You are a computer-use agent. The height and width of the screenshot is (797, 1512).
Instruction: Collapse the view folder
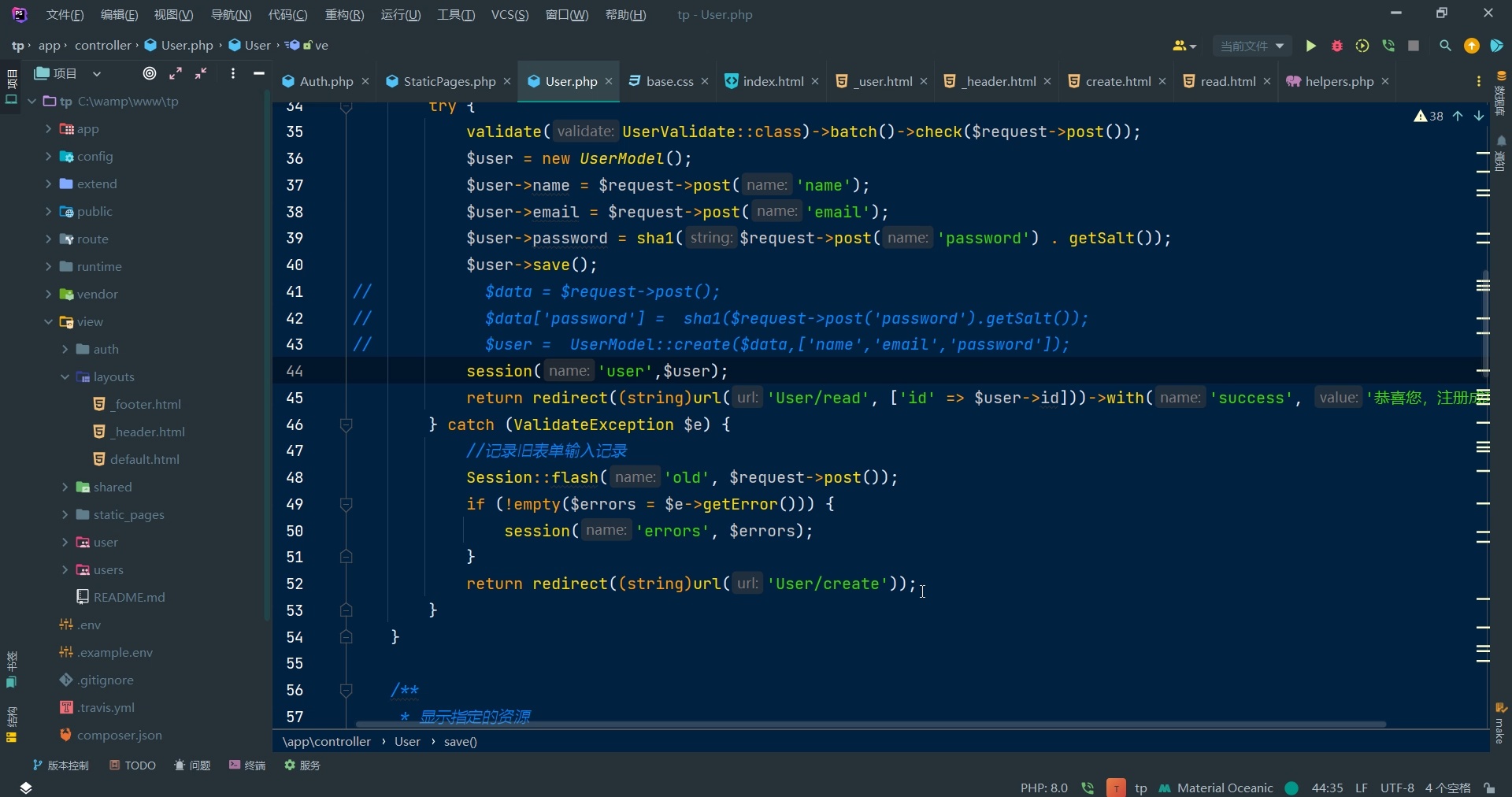[48, 321]
